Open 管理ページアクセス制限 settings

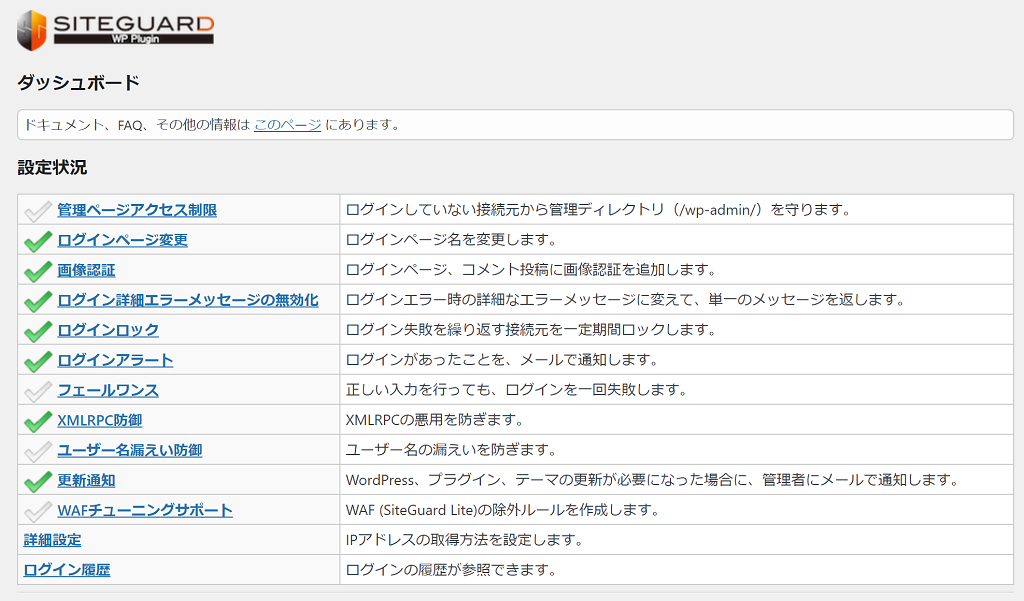point(137,210)
